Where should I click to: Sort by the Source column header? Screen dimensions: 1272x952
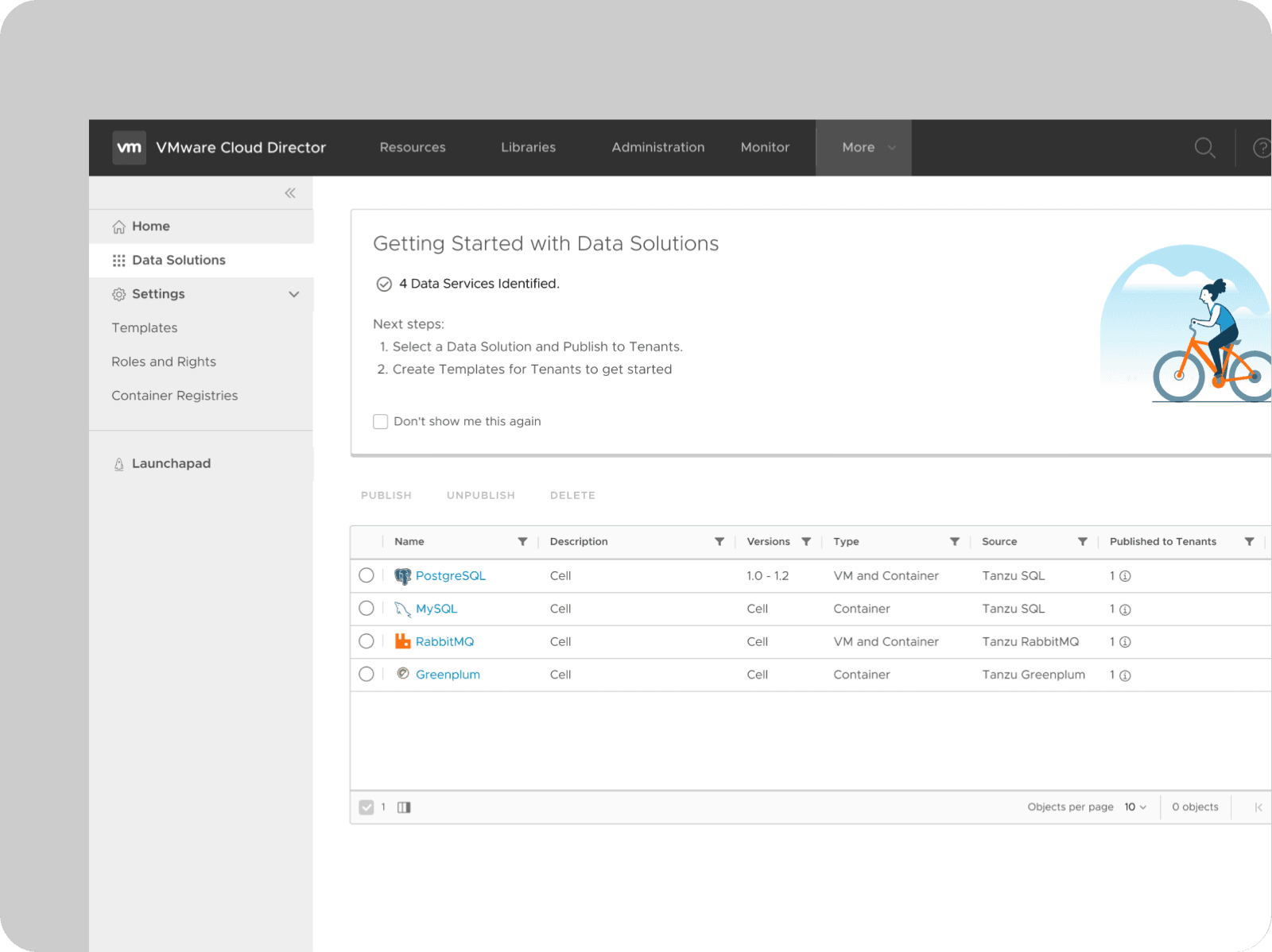tap(999, 542)
